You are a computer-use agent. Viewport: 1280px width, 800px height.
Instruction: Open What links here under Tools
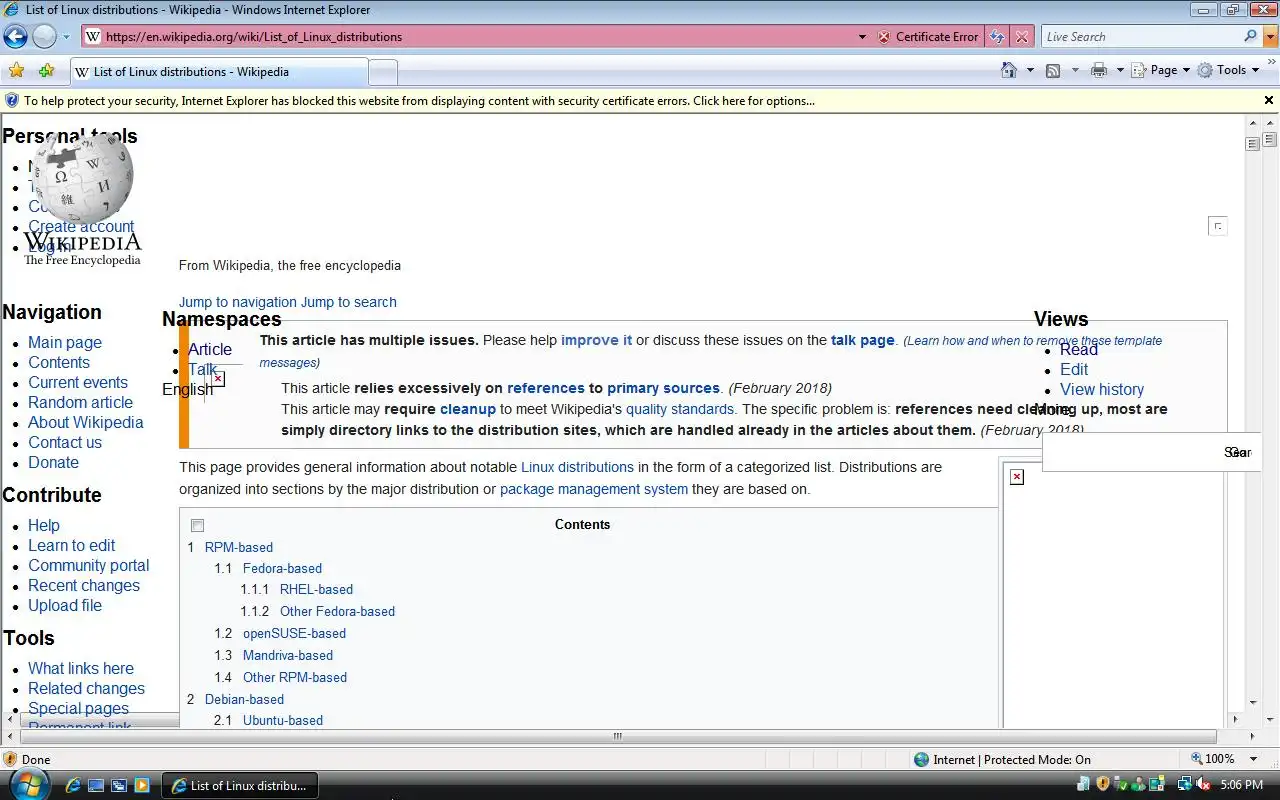(x=81, y=668)
